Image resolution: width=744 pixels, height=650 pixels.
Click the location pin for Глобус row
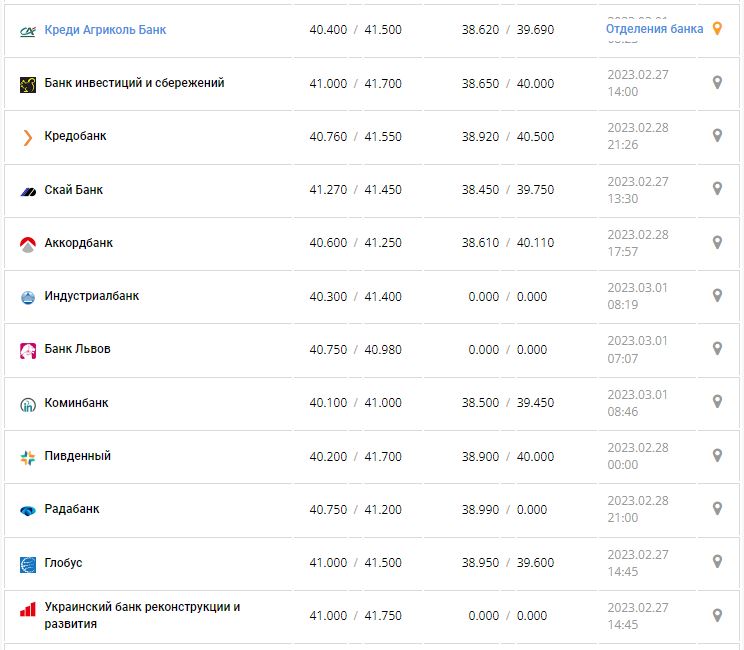717,561
